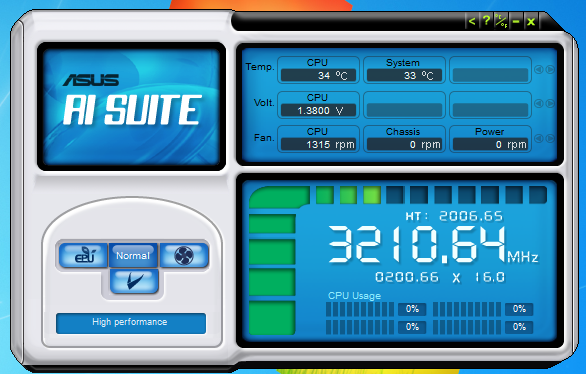Click the back arrow icon in title bar
Screen dimensions: 586x374
click(x=472, y=21)
